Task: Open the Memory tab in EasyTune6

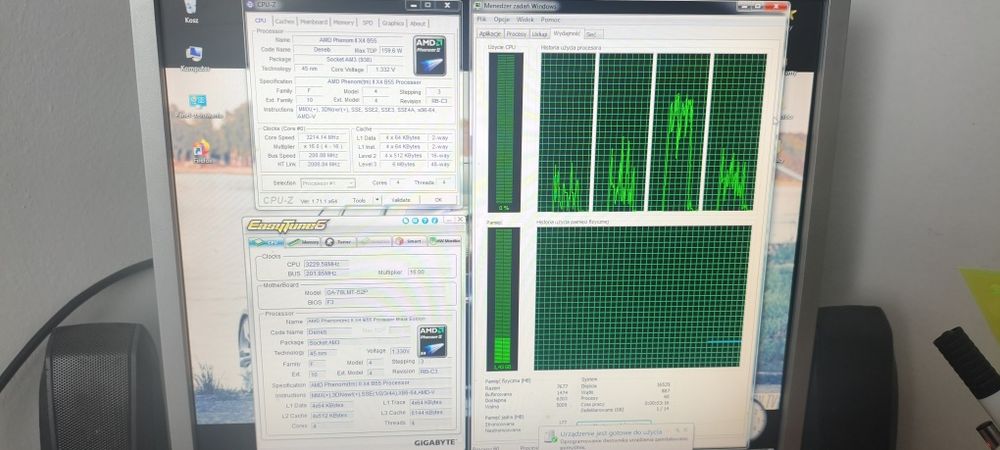Action: tap(303, 242)
